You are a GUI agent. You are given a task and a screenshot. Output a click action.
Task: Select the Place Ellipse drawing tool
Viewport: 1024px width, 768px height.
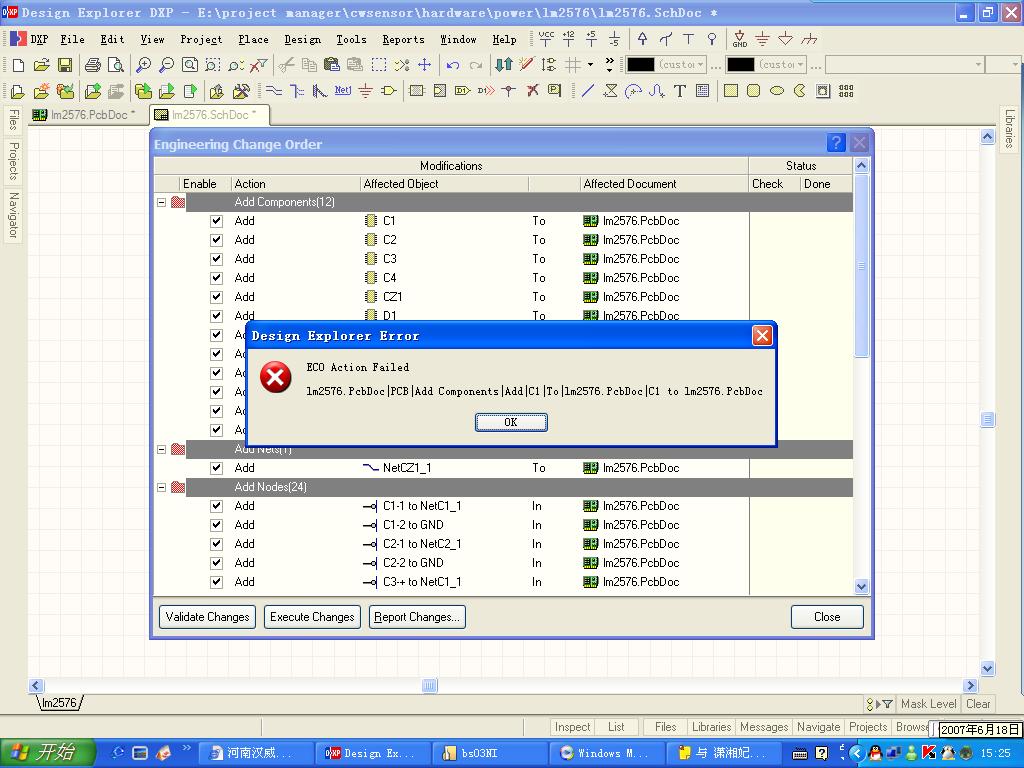tap(776, 91)
